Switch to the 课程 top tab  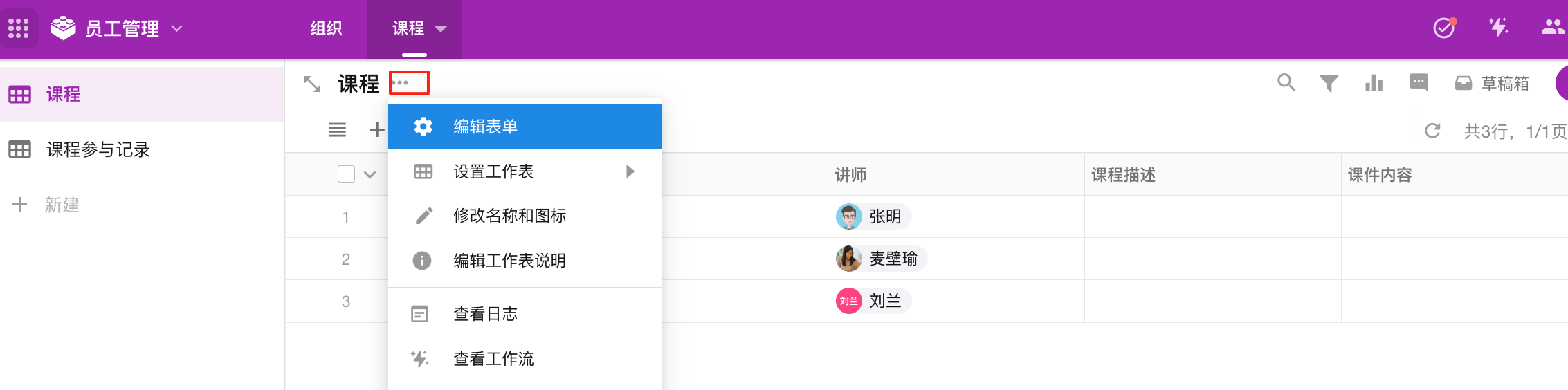point(408,28)
